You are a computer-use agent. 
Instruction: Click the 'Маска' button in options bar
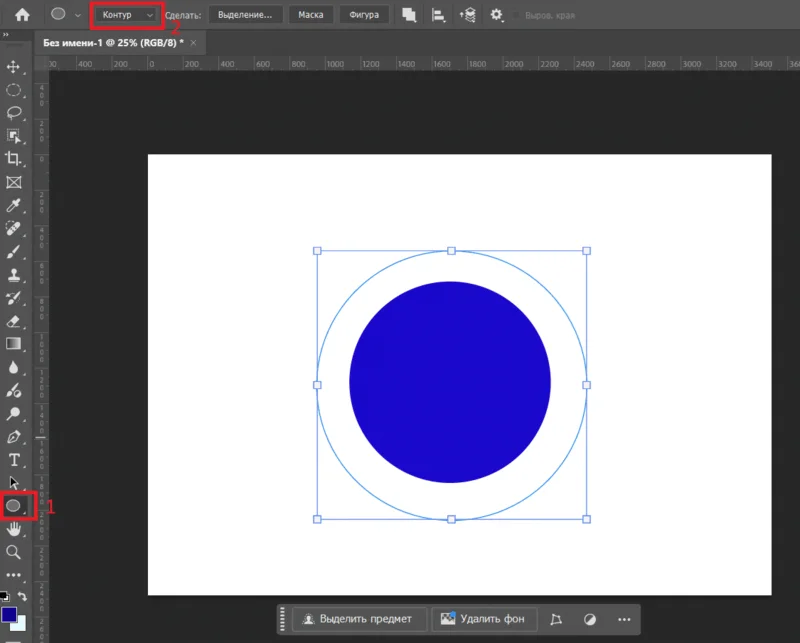coord(310,15)
